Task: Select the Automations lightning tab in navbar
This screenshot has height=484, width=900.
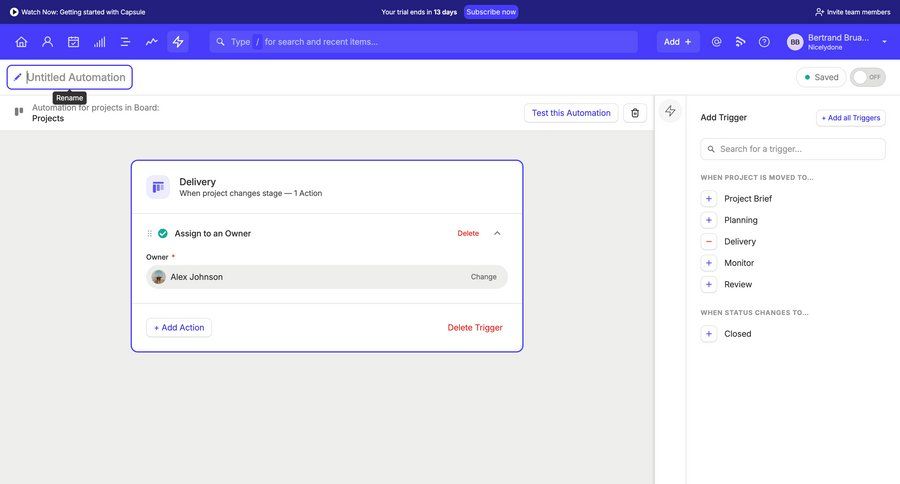Action: [x=178, y=42]
